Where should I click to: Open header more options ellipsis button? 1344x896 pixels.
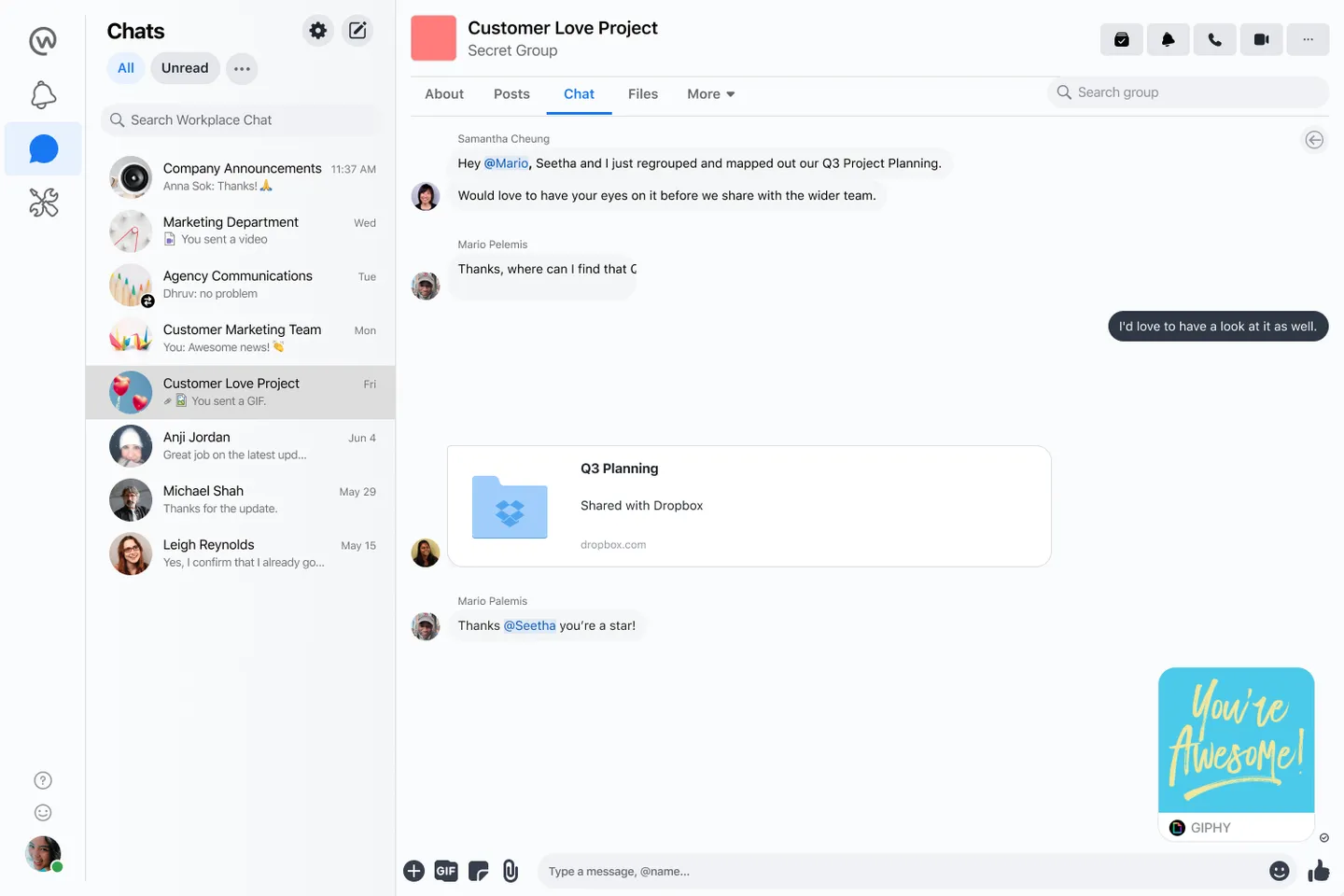pos(1309,40)
